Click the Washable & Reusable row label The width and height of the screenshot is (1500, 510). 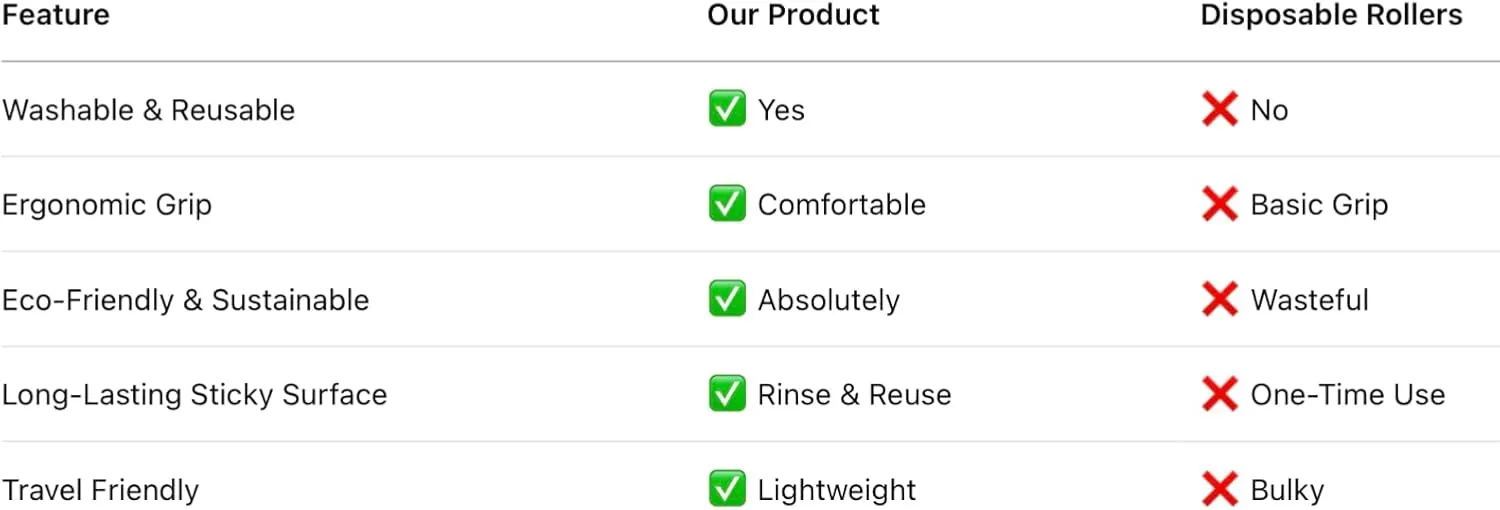[x=148, y=110]
